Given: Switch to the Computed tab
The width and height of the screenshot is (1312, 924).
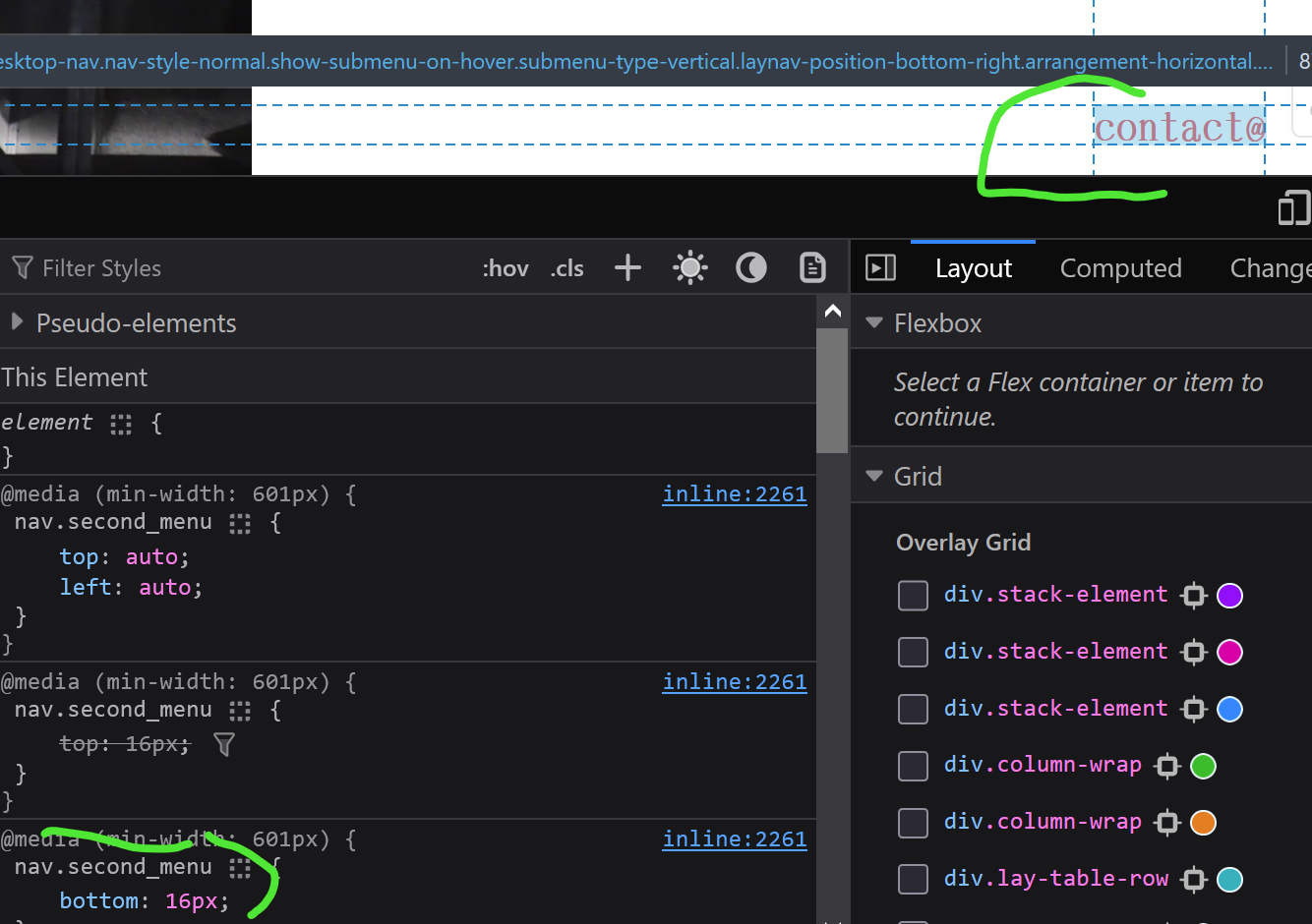Looking at the screenshot, I should tap(1120, 268).
